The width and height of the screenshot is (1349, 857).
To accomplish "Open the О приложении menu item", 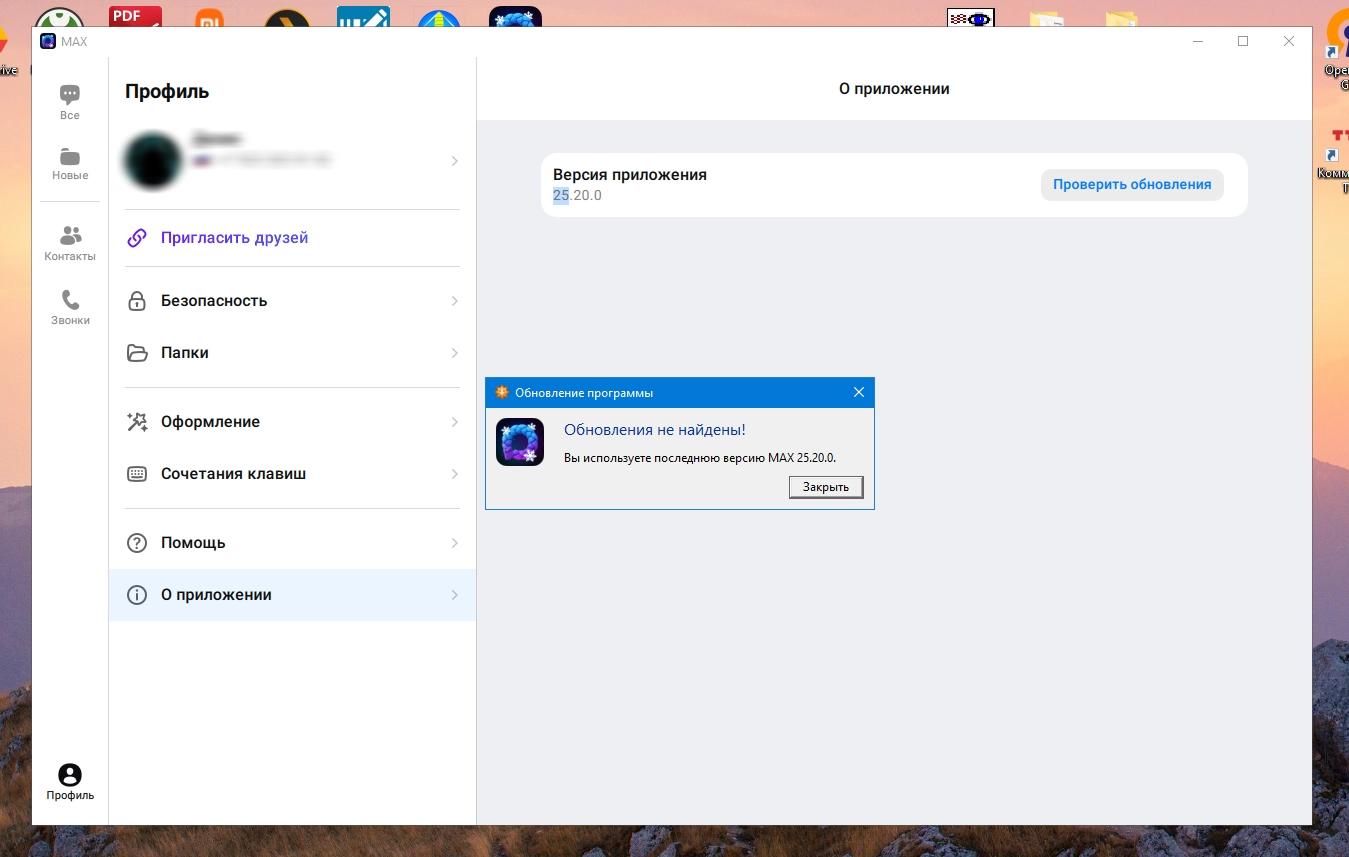I will (292, 595).
